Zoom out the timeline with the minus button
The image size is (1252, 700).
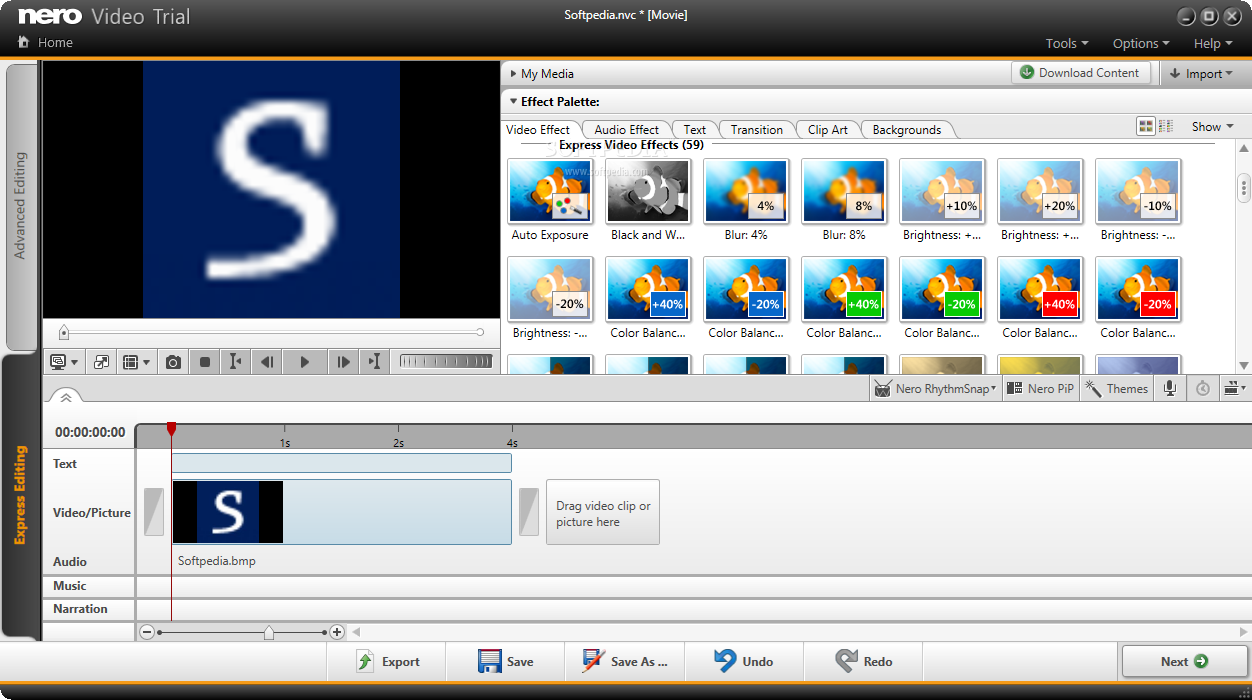pos(148,632)
